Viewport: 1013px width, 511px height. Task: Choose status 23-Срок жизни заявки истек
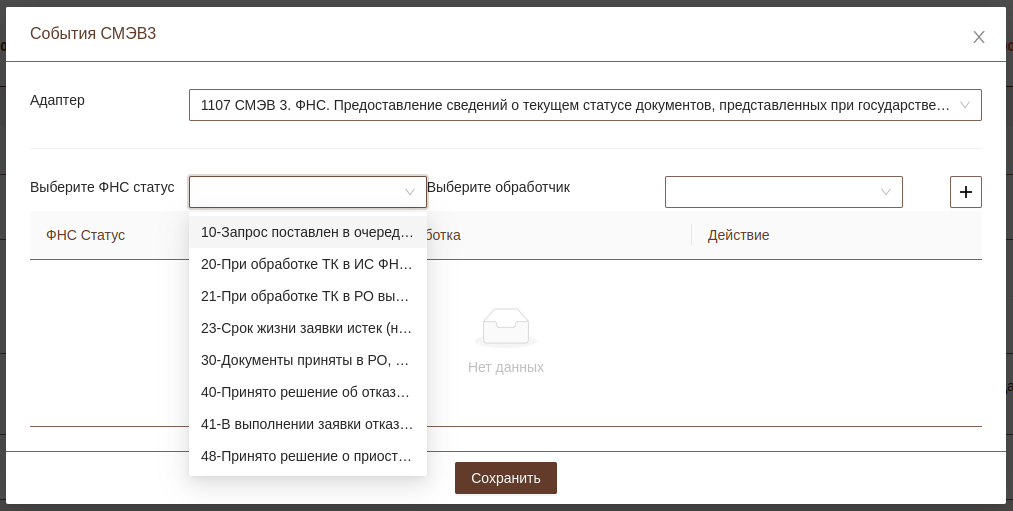point(307,328)
